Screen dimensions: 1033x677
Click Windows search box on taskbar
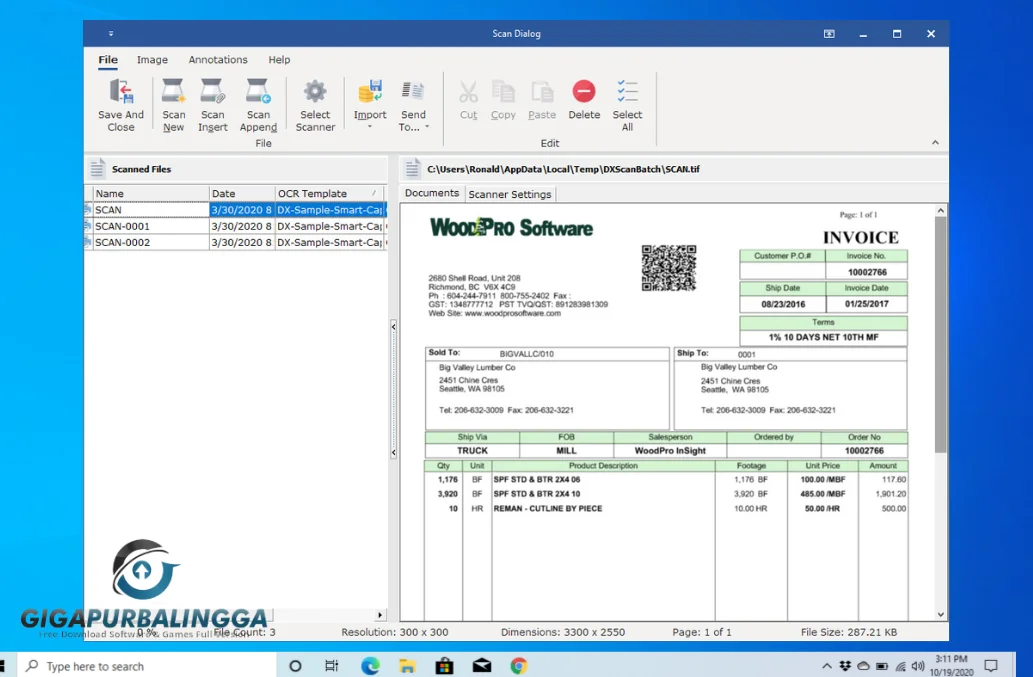tap(146, 666)
